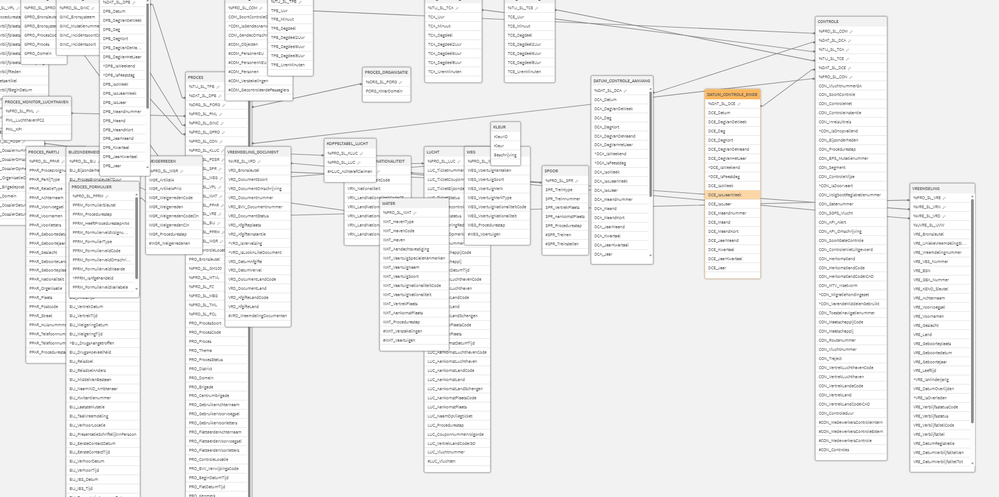Click KleurID field in KLEUR table
The width and height of the screenshot is (999, 497).
[x=505, y=136]
